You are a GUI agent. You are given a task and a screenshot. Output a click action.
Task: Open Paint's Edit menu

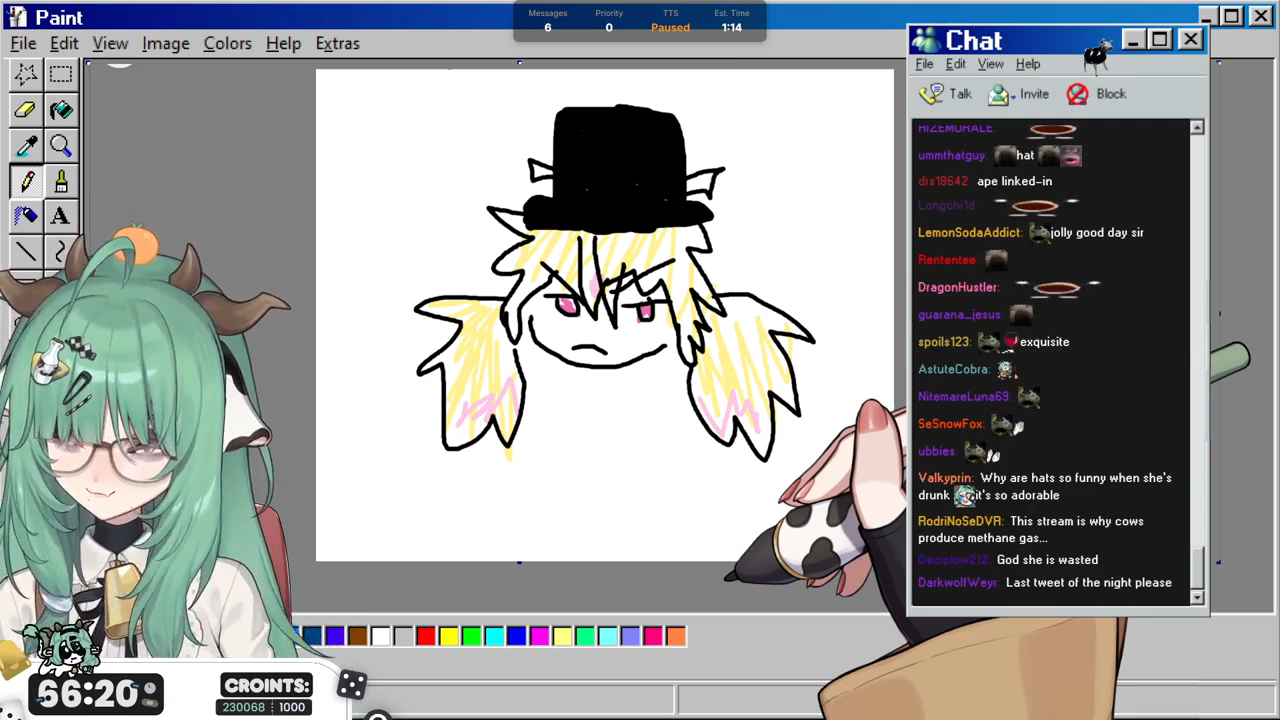click(x=64, y=43)
